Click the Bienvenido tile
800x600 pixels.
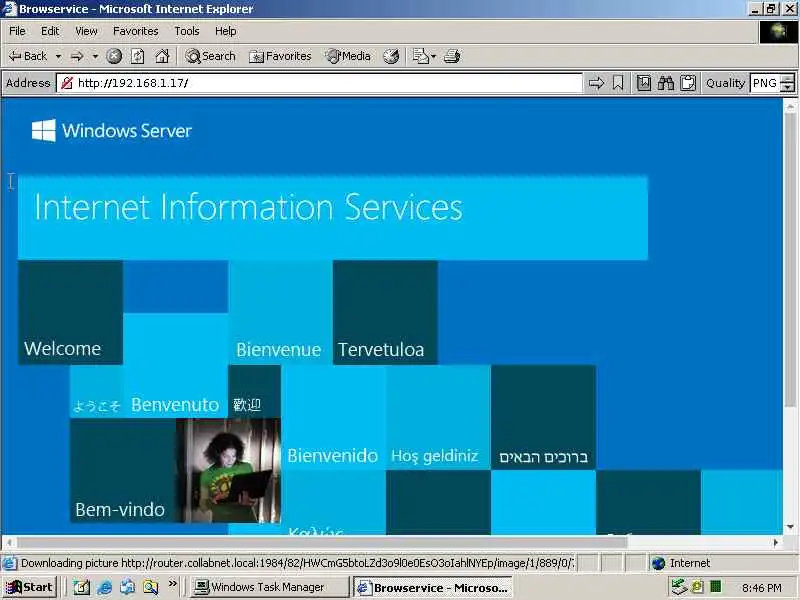coord(333,417)
